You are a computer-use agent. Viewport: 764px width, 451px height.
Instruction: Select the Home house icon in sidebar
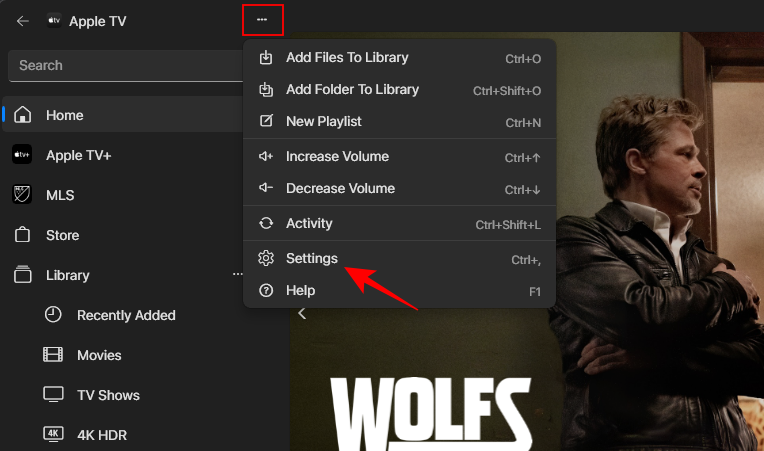[22, 115]
